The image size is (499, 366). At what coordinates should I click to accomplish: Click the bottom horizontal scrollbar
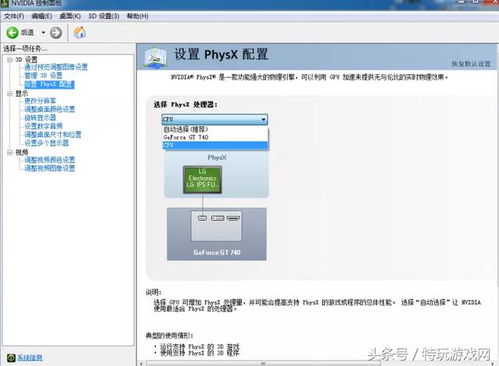point(263,364)
